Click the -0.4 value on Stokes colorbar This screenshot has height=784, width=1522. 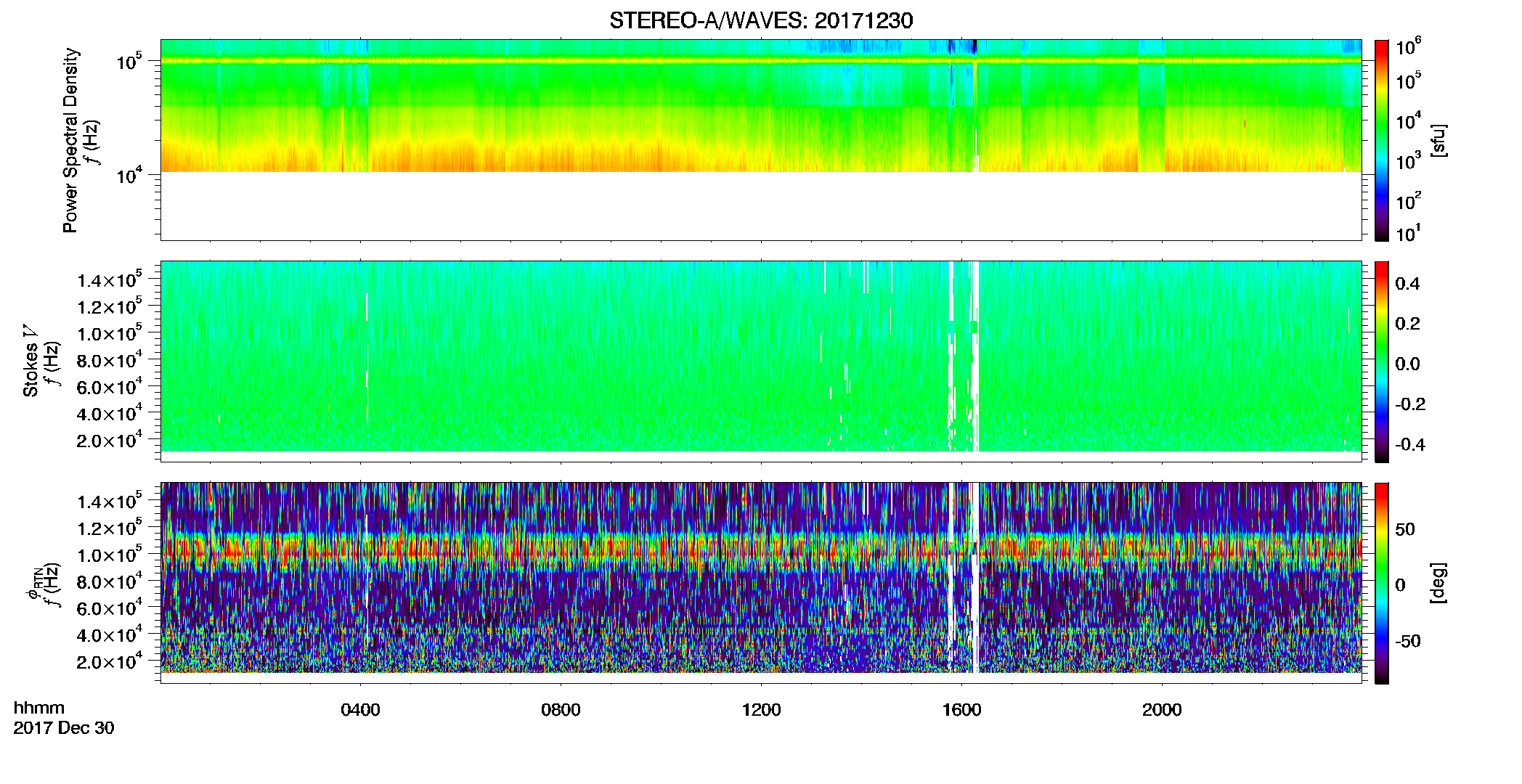1410,444
